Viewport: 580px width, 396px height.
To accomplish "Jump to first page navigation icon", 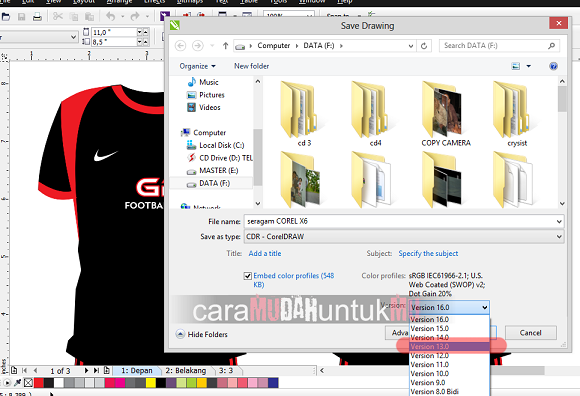I will pos(25,370).
